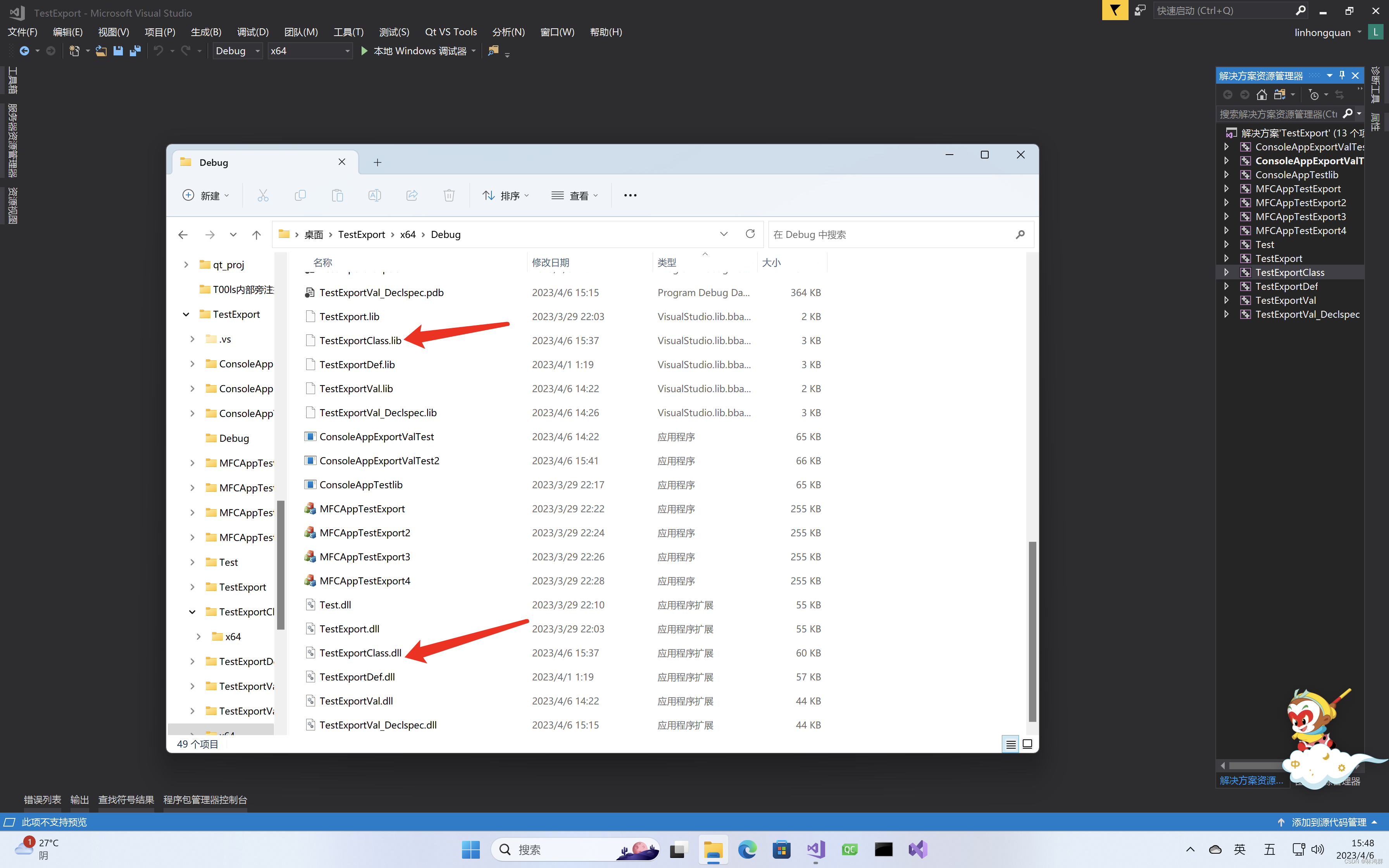This screenshot has height=868, width=1389.
Task: Open Qt Creator from taskbar
Action: [850, 850]
